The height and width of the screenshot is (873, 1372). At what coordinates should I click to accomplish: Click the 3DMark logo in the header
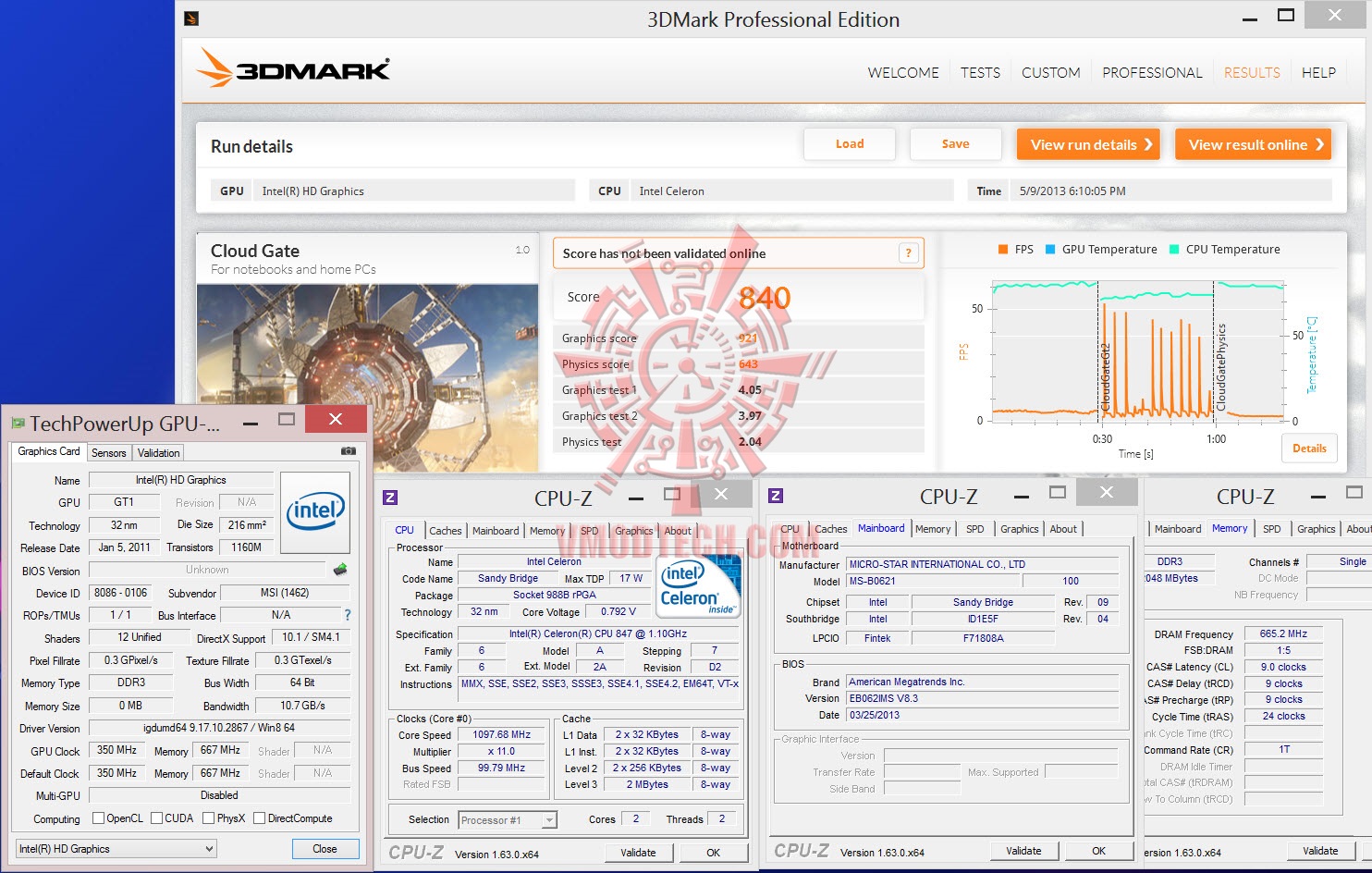294,68
